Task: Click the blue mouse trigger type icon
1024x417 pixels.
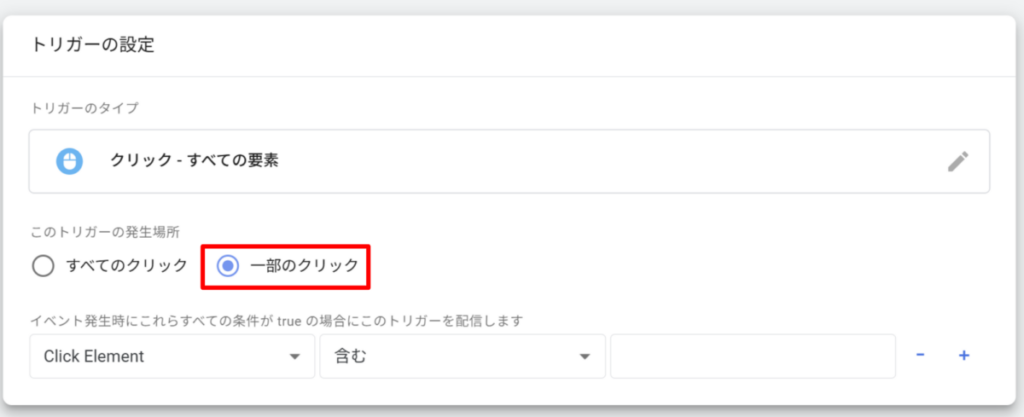Action: point(69,161)
